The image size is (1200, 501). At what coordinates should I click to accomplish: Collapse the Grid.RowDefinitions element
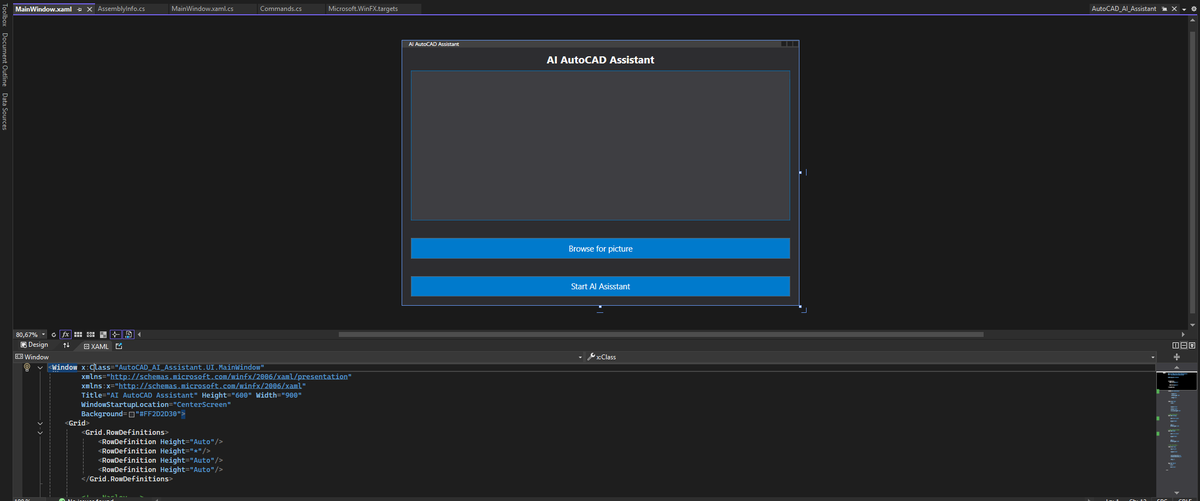[x=40, y=432]
